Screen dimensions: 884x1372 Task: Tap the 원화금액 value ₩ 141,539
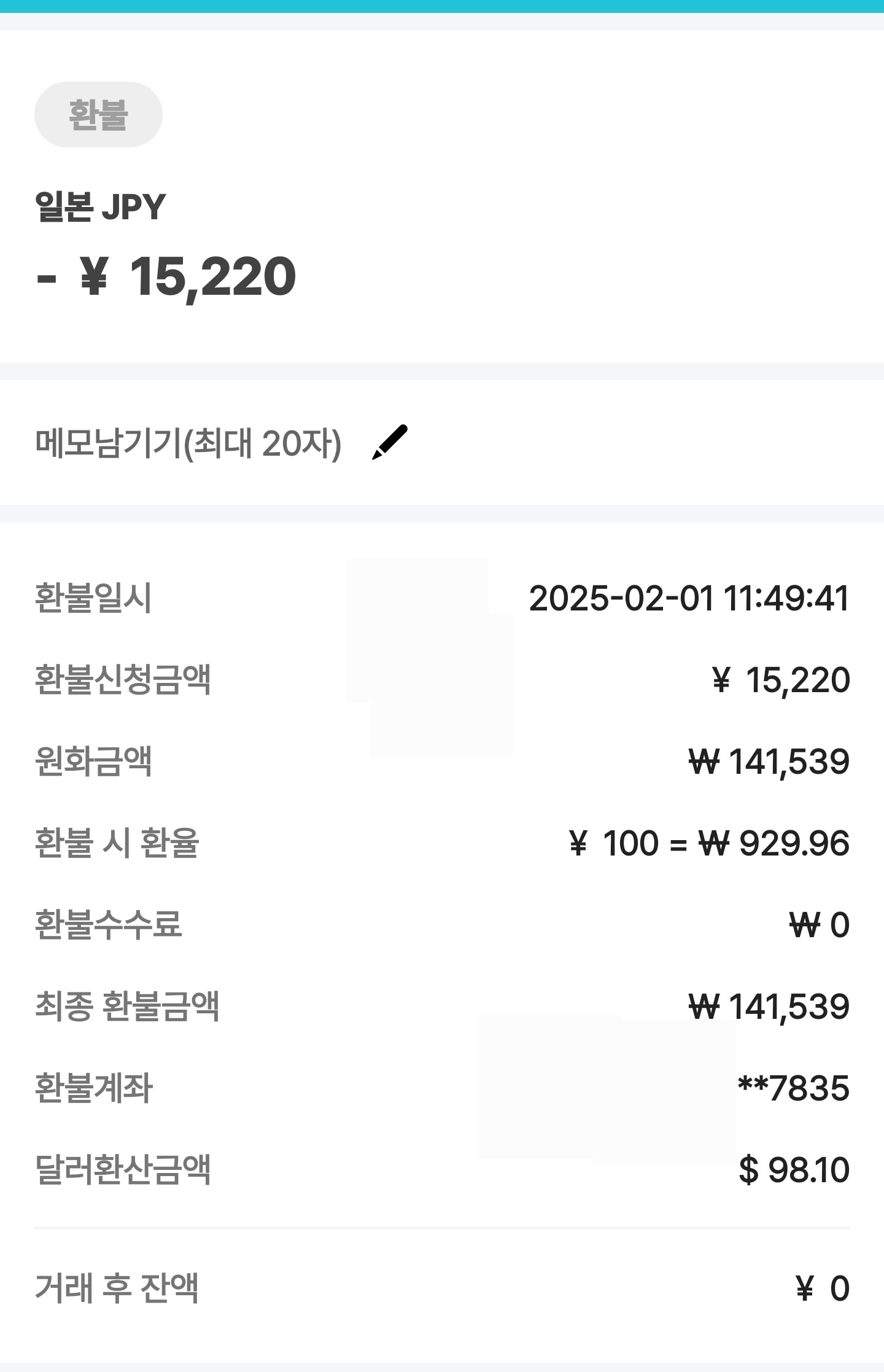[769, 762]
